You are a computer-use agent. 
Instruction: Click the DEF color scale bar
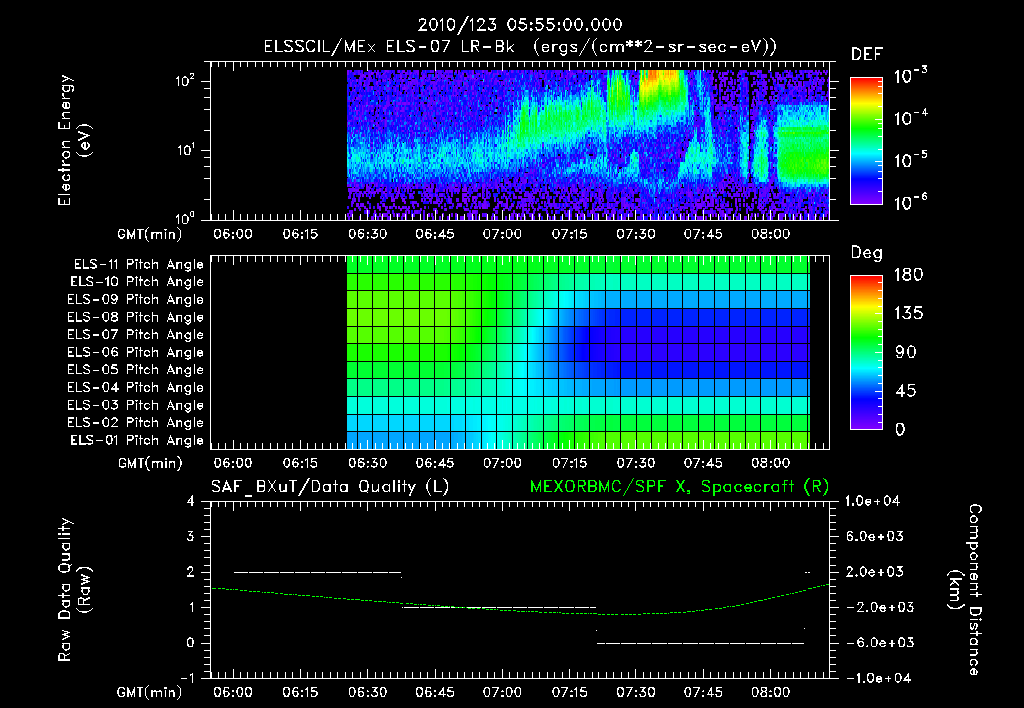click(x=867, y=140)
